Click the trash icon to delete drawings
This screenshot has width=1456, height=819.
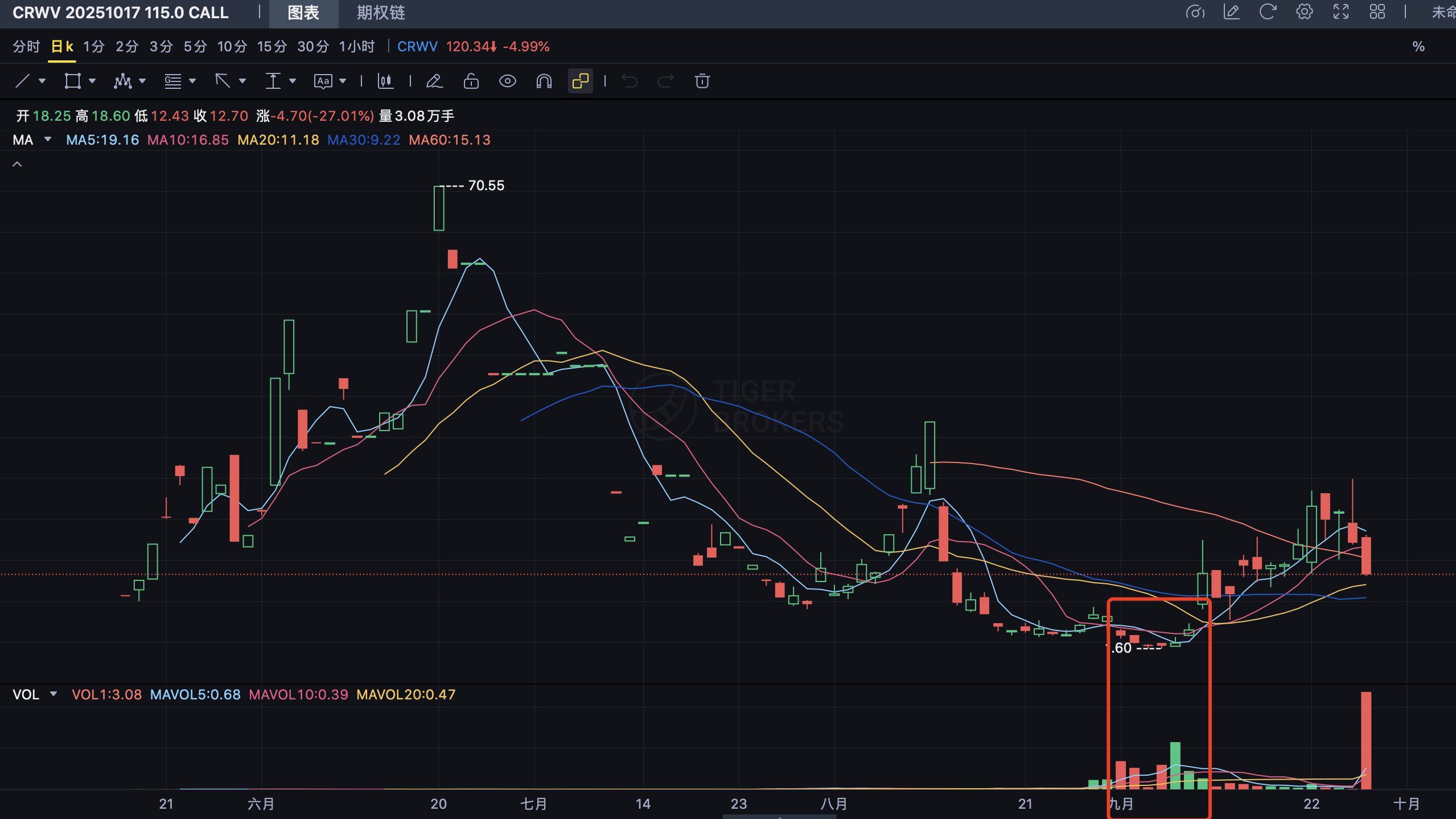(702, 81)
